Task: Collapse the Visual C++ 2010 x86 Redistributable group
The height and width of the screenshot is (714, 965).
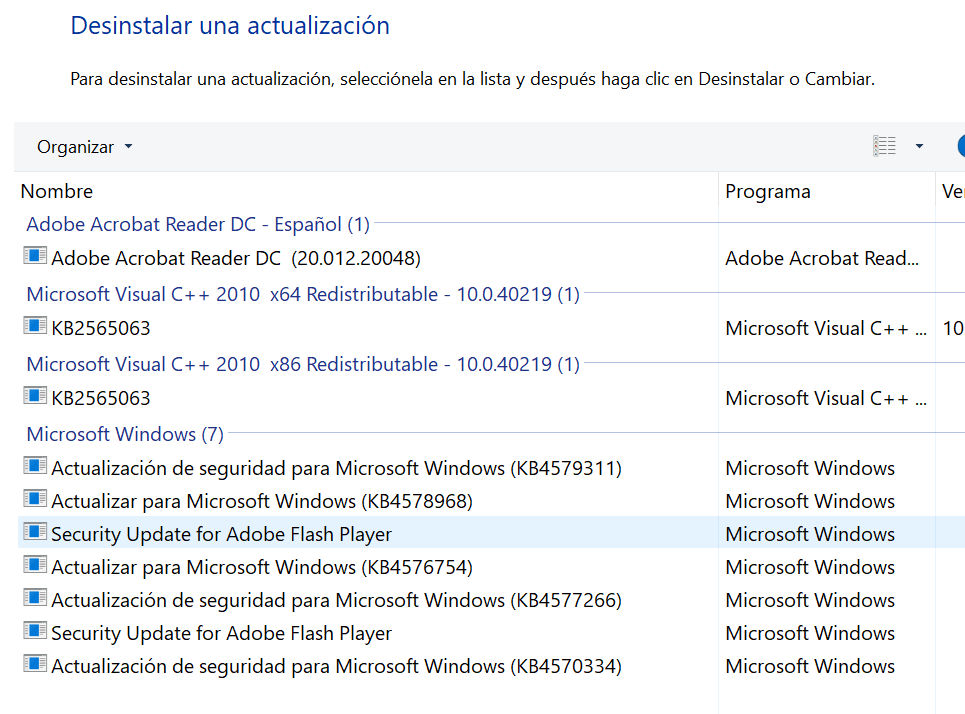Action: (x=303, y=364)
